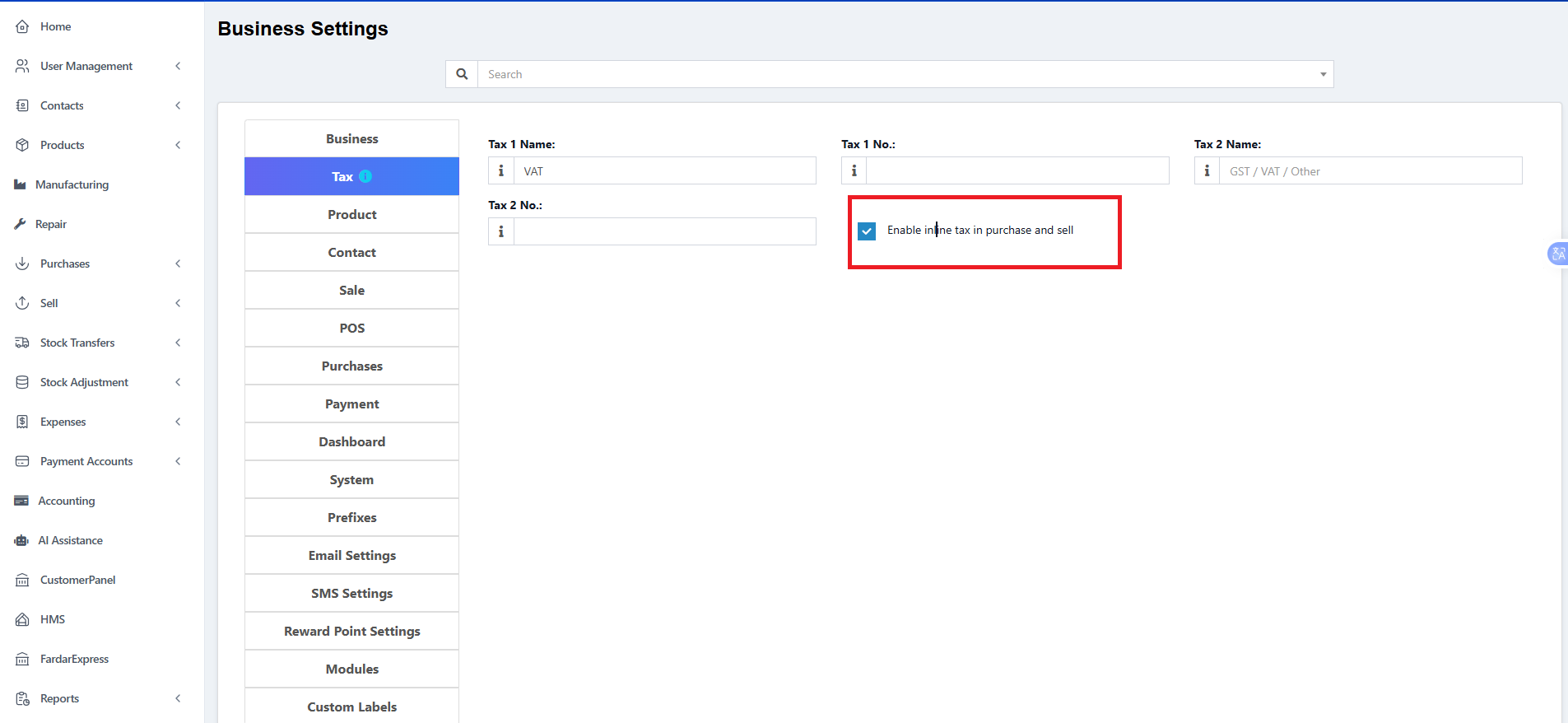
Task: Click the magnifier search icon
Action: pyautogui.click(x=462, y=74)
